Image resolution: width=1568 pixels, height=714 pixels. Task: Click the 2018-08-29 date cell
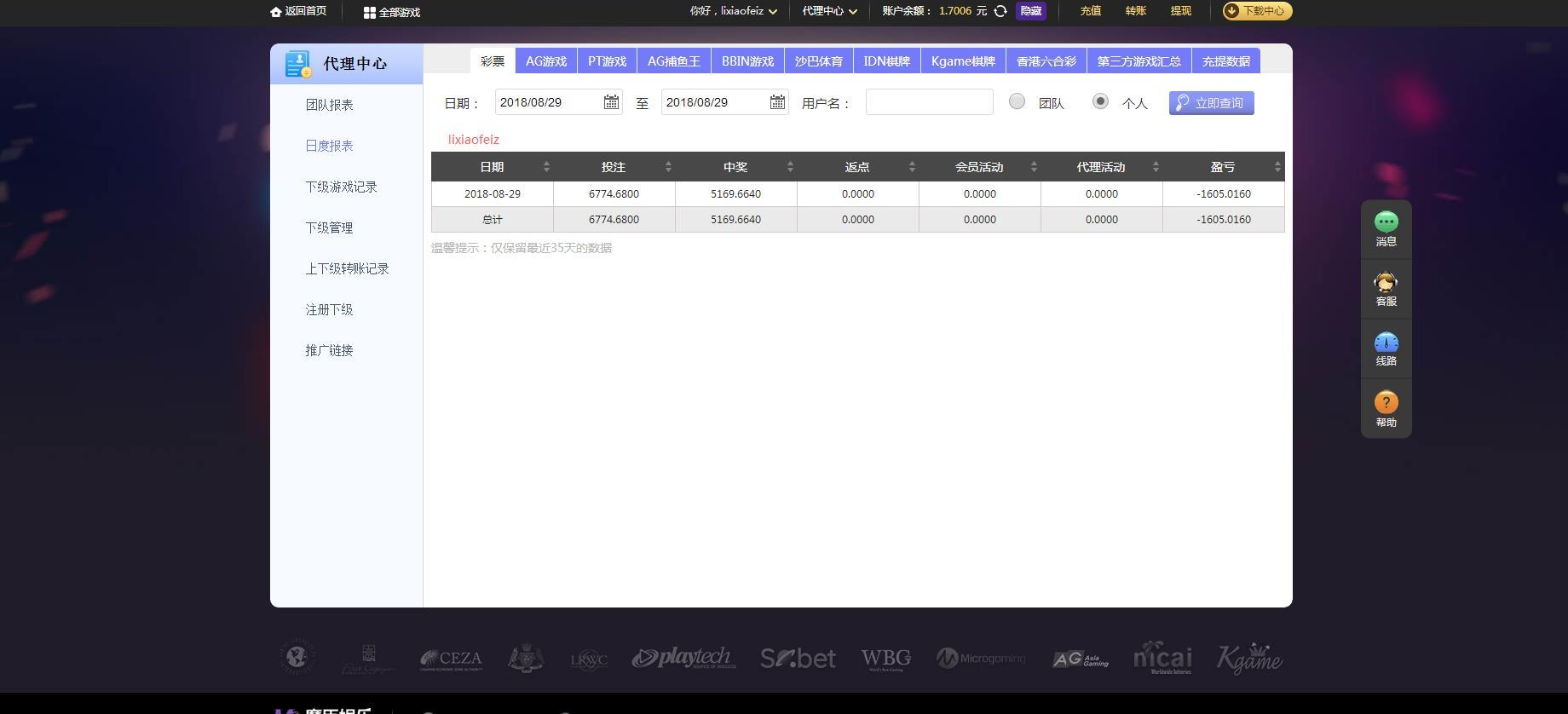click(x=493, y=194)
